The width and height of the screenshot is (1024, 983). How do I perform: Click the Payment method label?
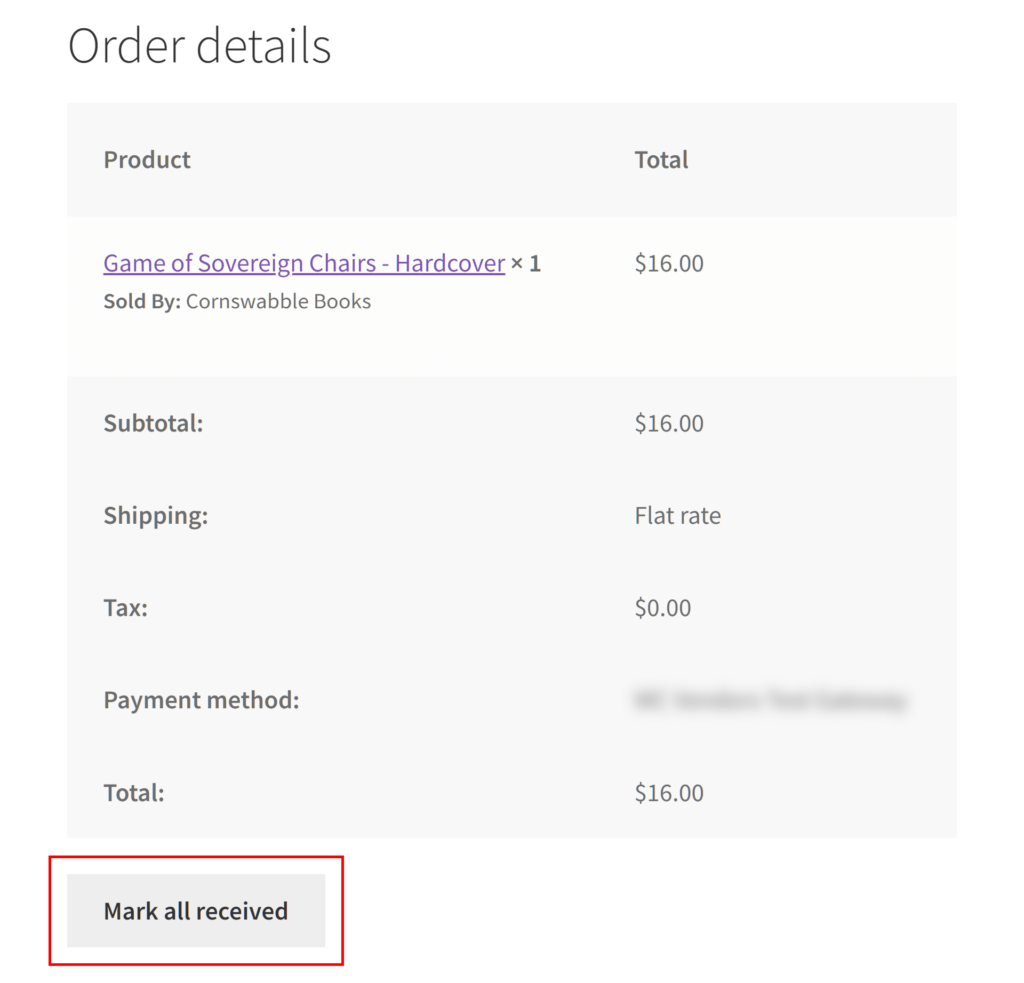point(201,700)
